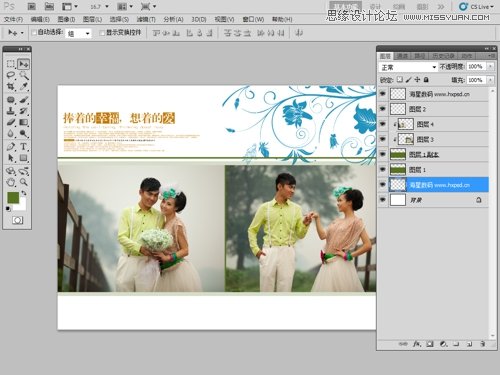500x375 pixels.
Task: Select the Hand tool
Action: [x=11, y=182]
